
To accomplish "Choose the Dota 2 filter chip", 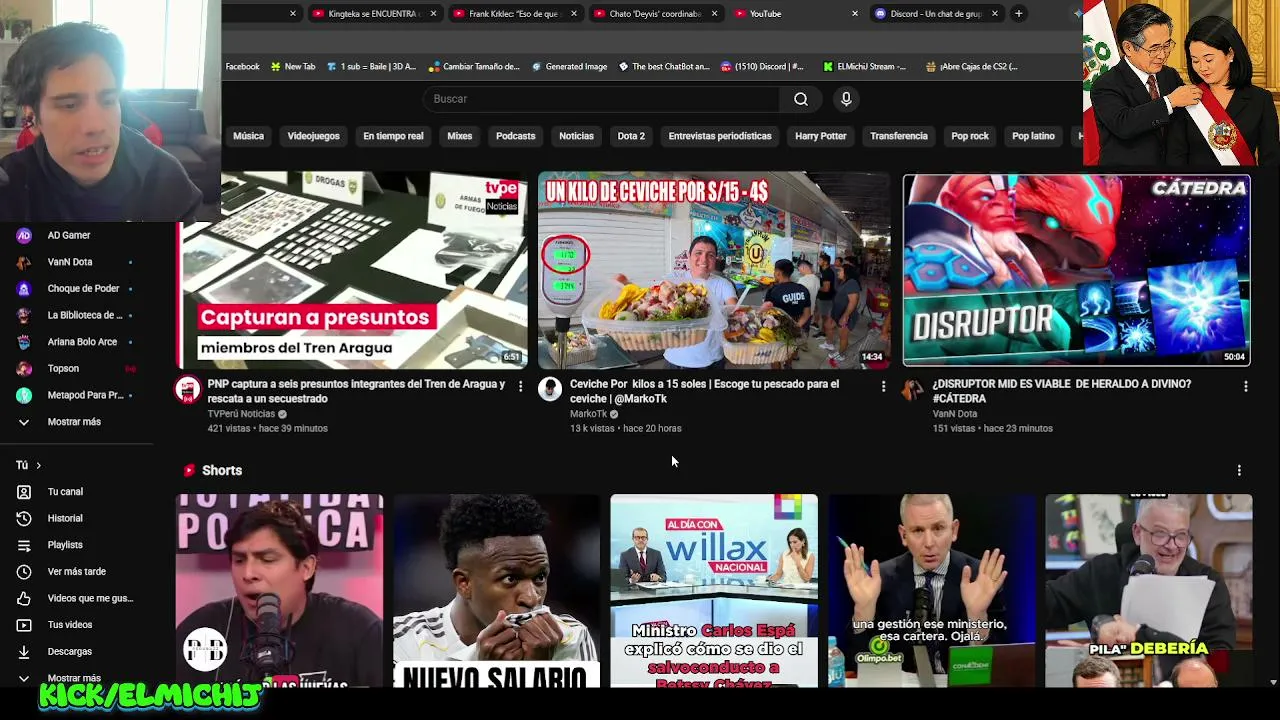I will point(631,136).
